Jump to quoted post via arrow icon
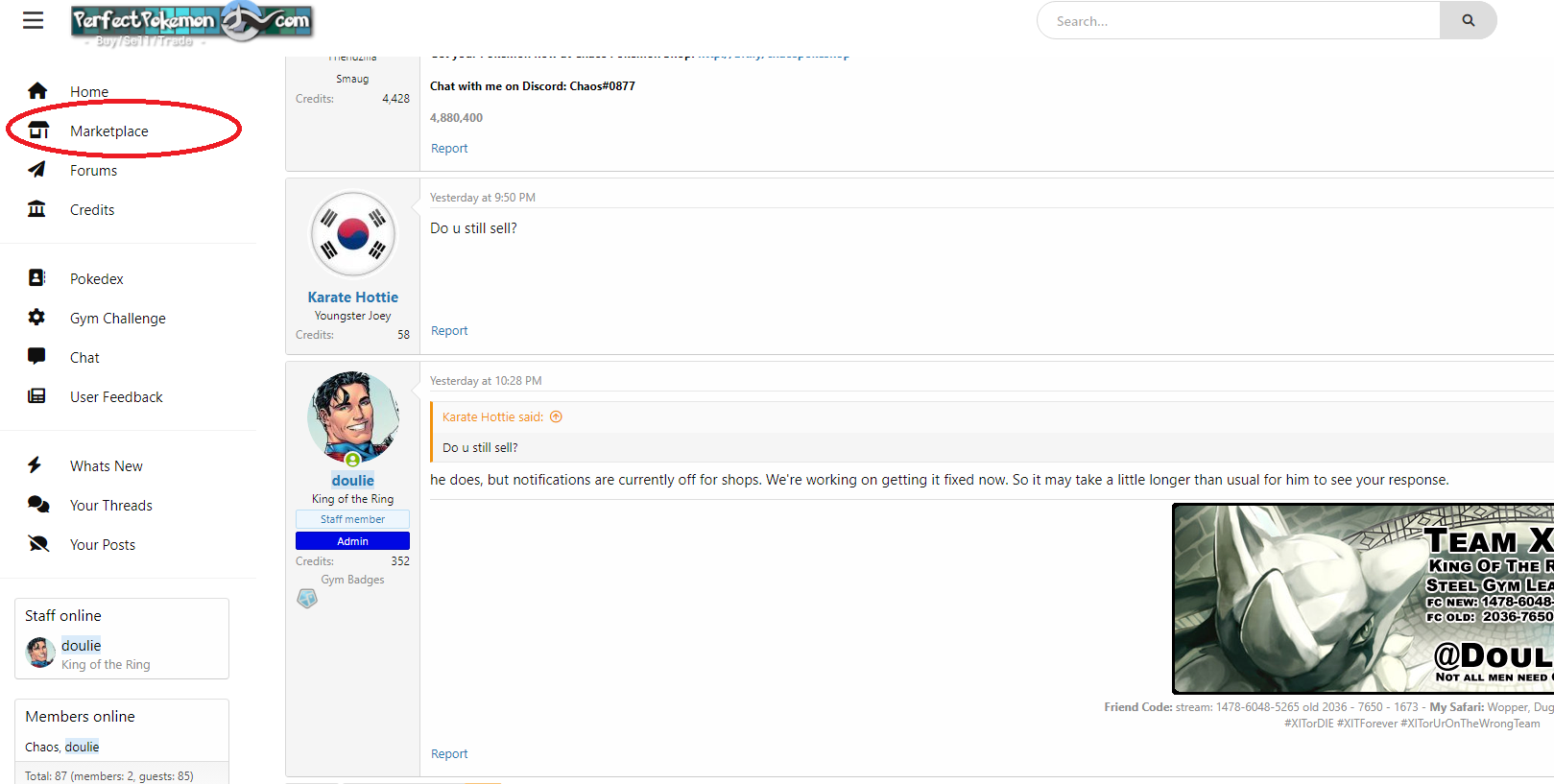Image resolution: width=1554 pixels, height=784 pixels. pyautogui.click(x=556, y=416)
